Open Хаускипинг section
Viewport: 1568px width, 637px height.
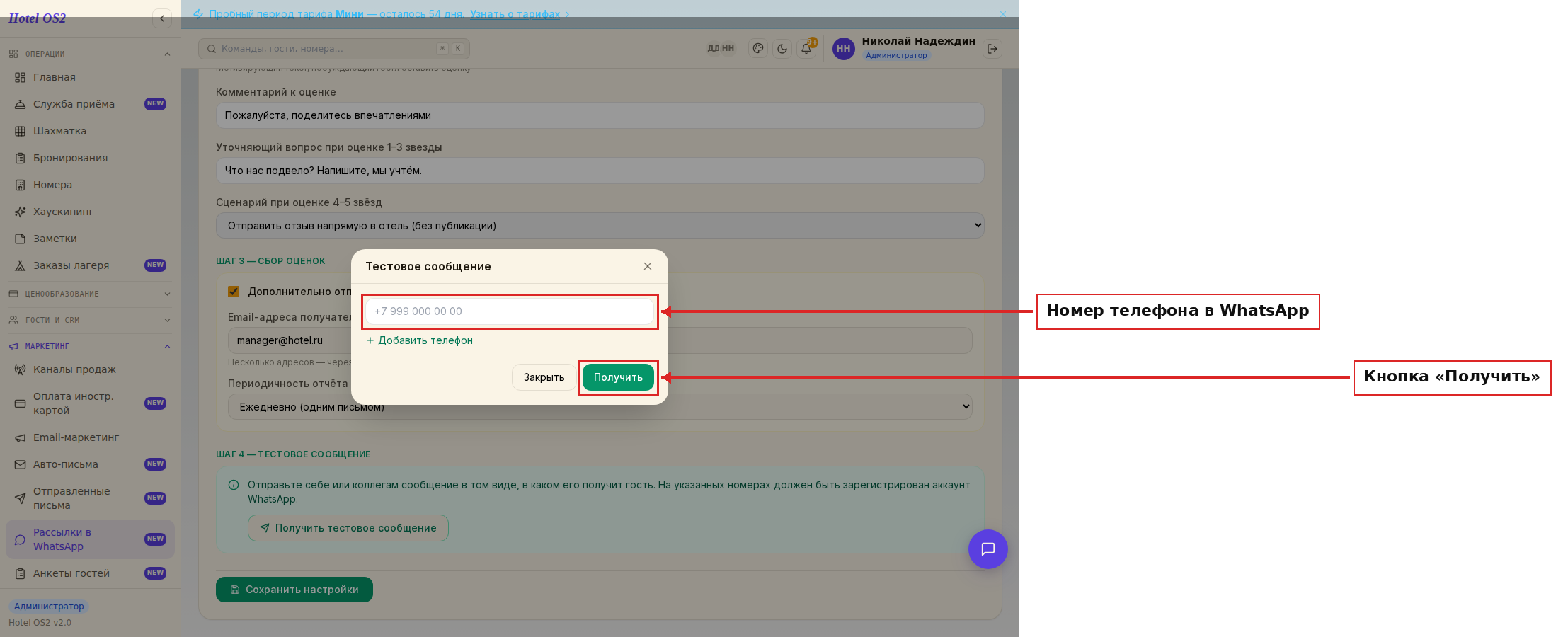[90, 212]
